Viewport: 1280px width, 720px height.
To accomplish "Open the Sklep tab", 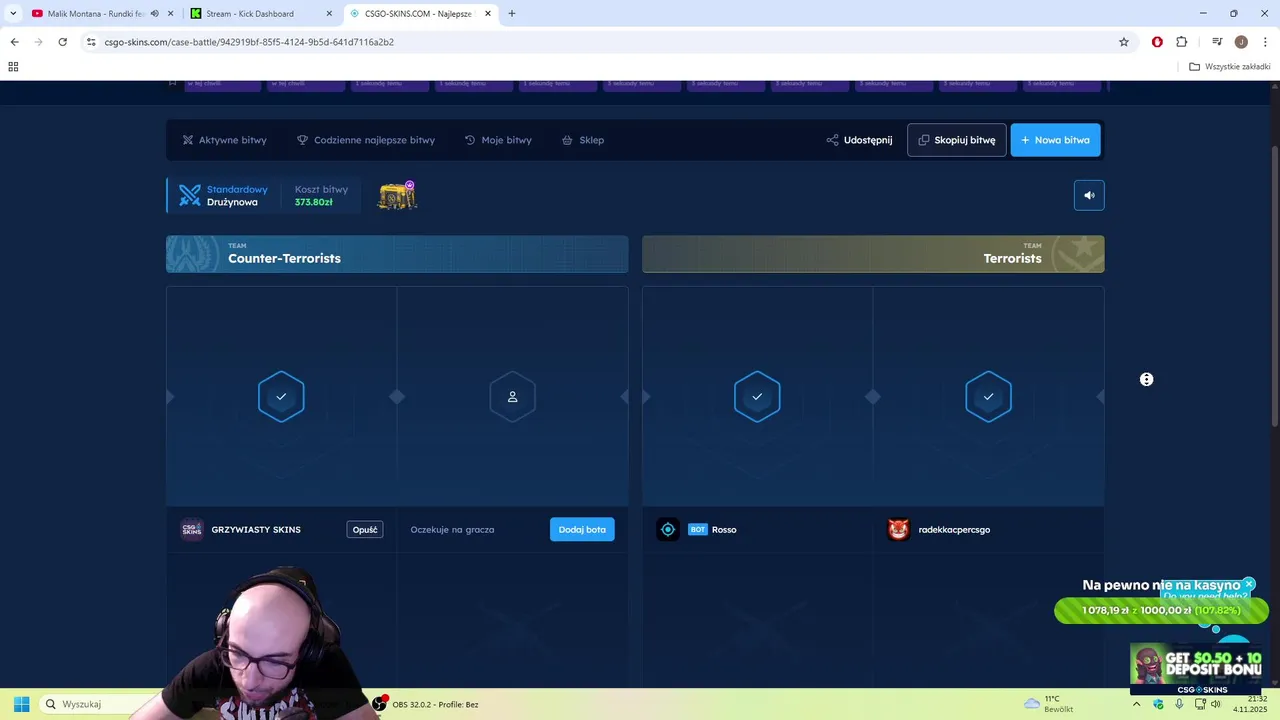I will (583, 140).
